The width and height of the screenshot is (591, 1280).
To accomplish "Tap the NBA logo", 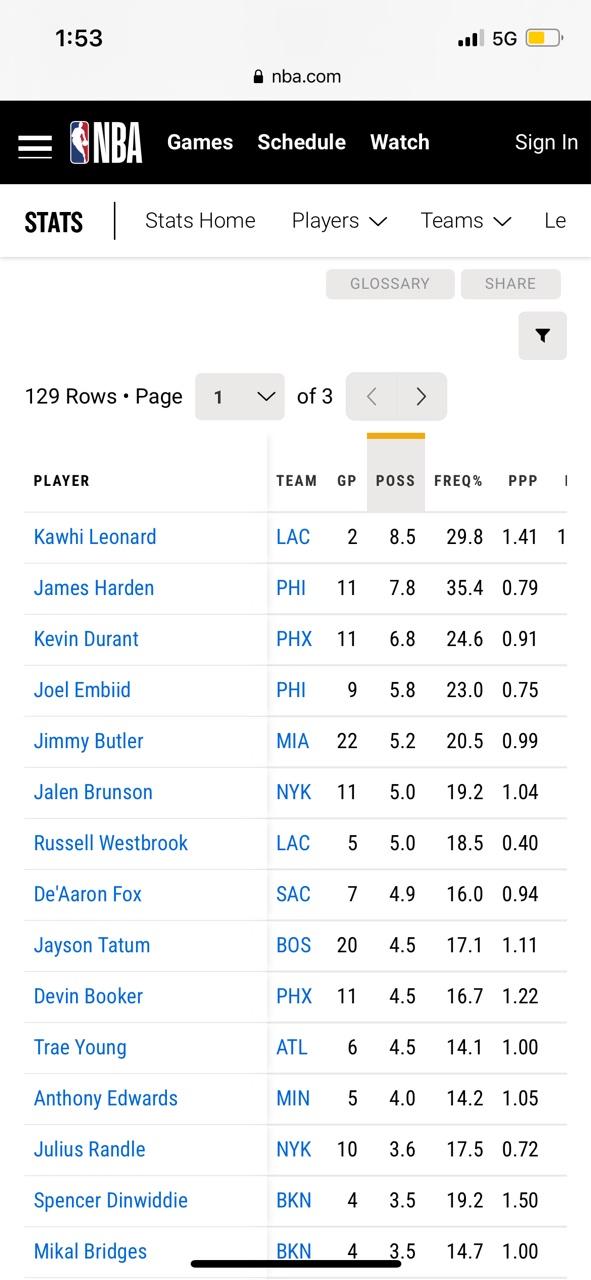I will [106, 143].
